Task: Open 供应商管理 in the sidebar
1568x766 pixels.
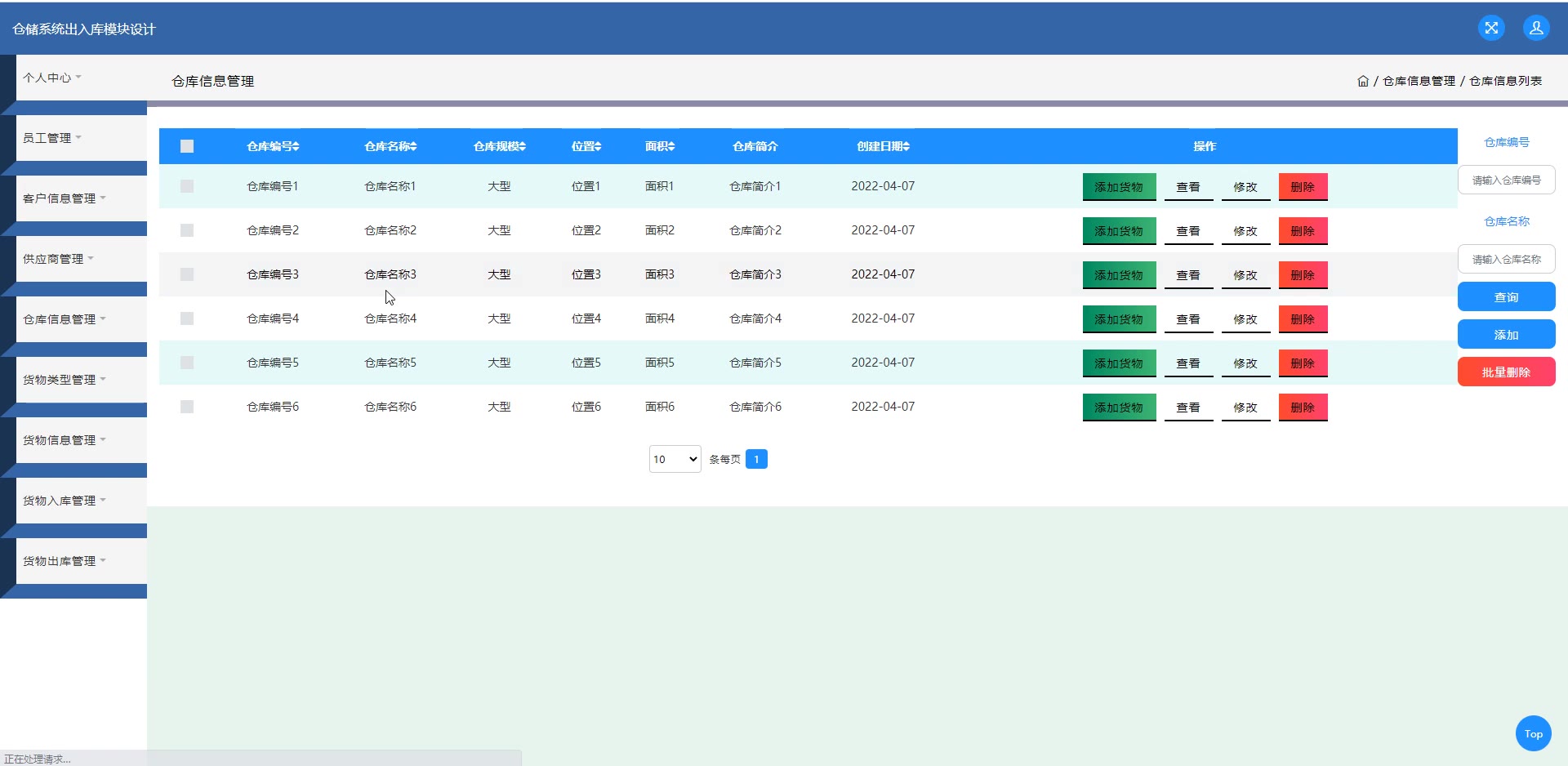Action: click(x=58, y=259)
